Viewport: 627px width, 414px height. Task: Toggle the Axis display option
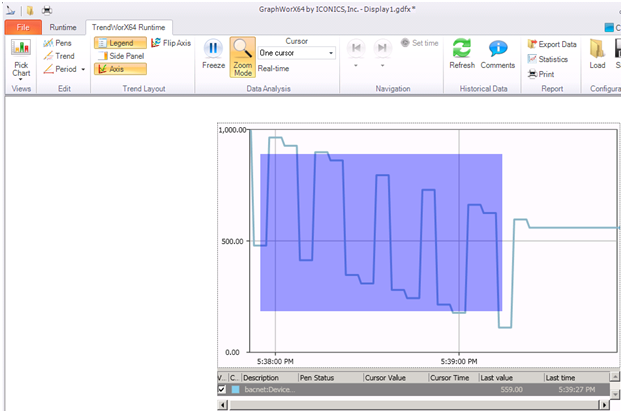click(x=111, y=69)
